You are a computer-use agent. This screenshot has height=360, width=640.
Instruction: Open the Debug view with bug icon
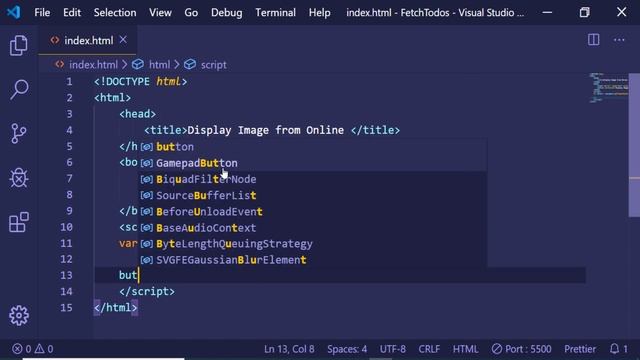click(x=19, y=178)
